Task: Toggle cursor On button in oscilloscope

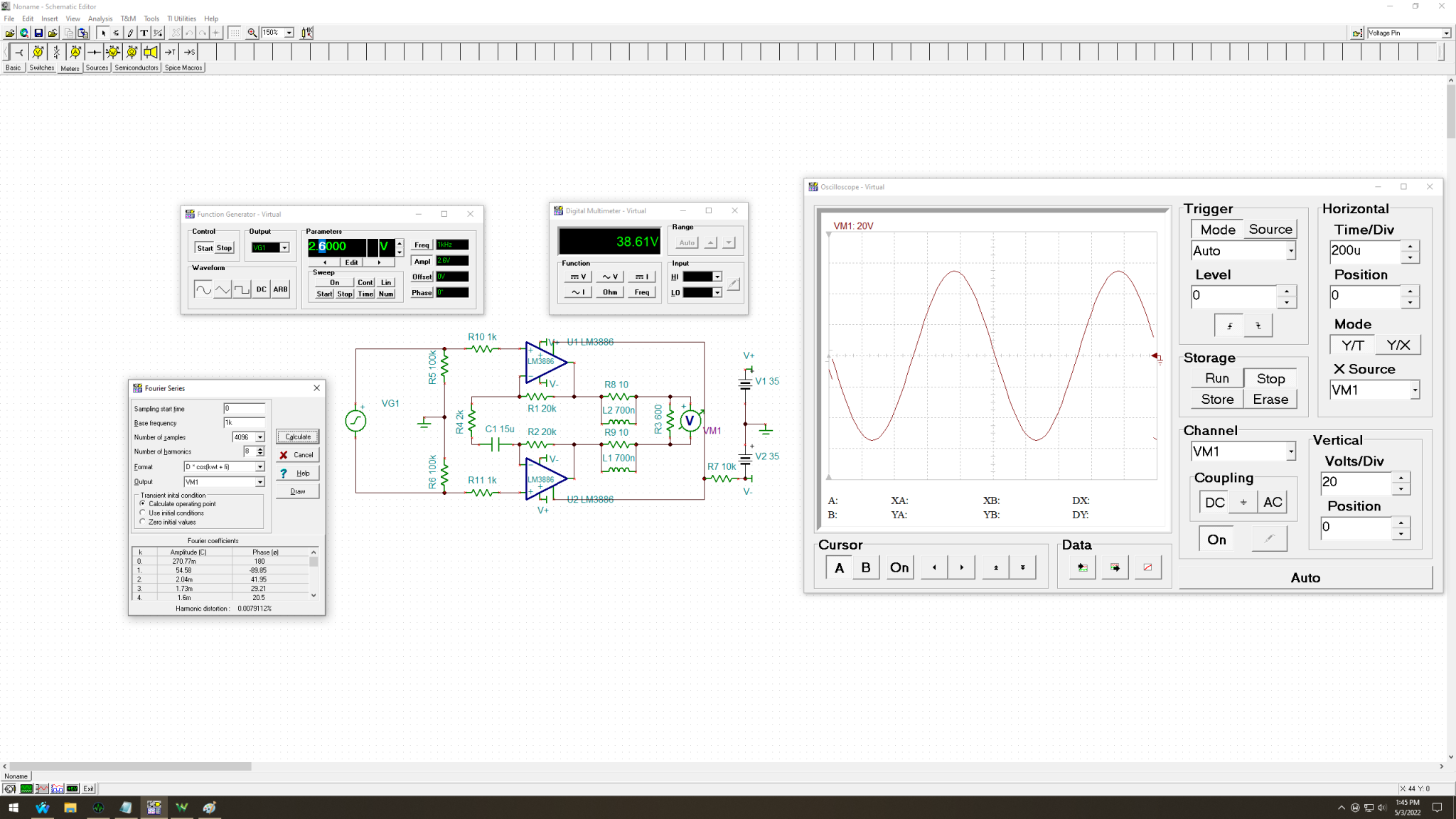Action: coord(899,567)
